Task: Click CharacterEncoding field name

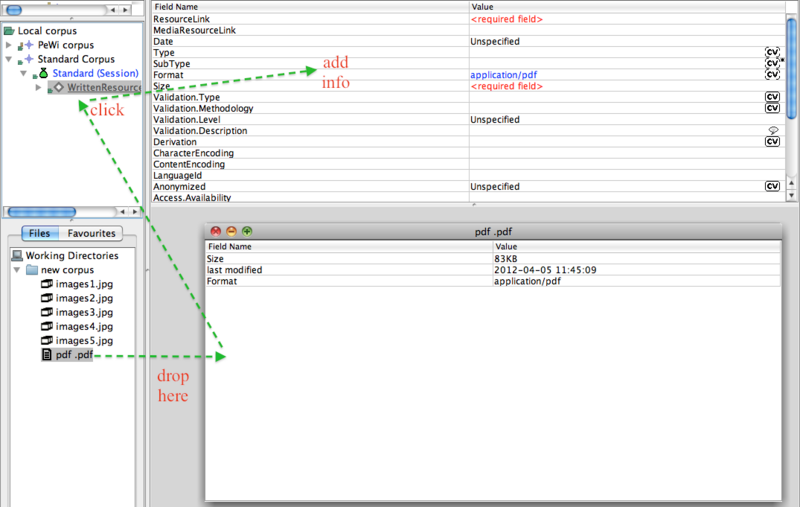Action: tap(193, 153)
